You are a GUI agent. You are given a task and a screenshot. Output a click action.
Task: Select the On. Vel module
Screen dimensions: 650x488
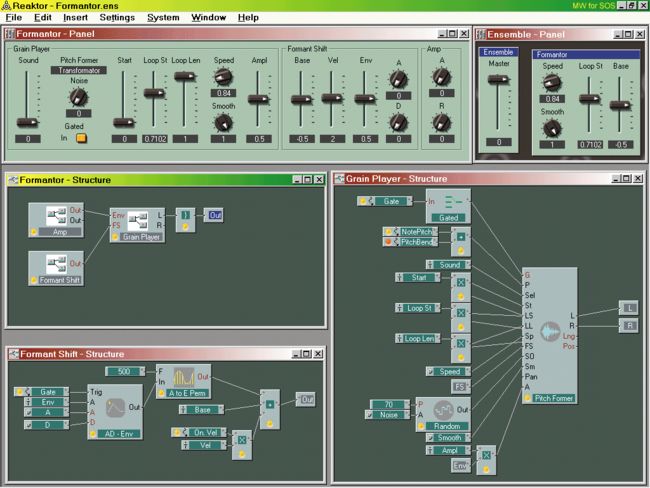(x=199, y=432)
